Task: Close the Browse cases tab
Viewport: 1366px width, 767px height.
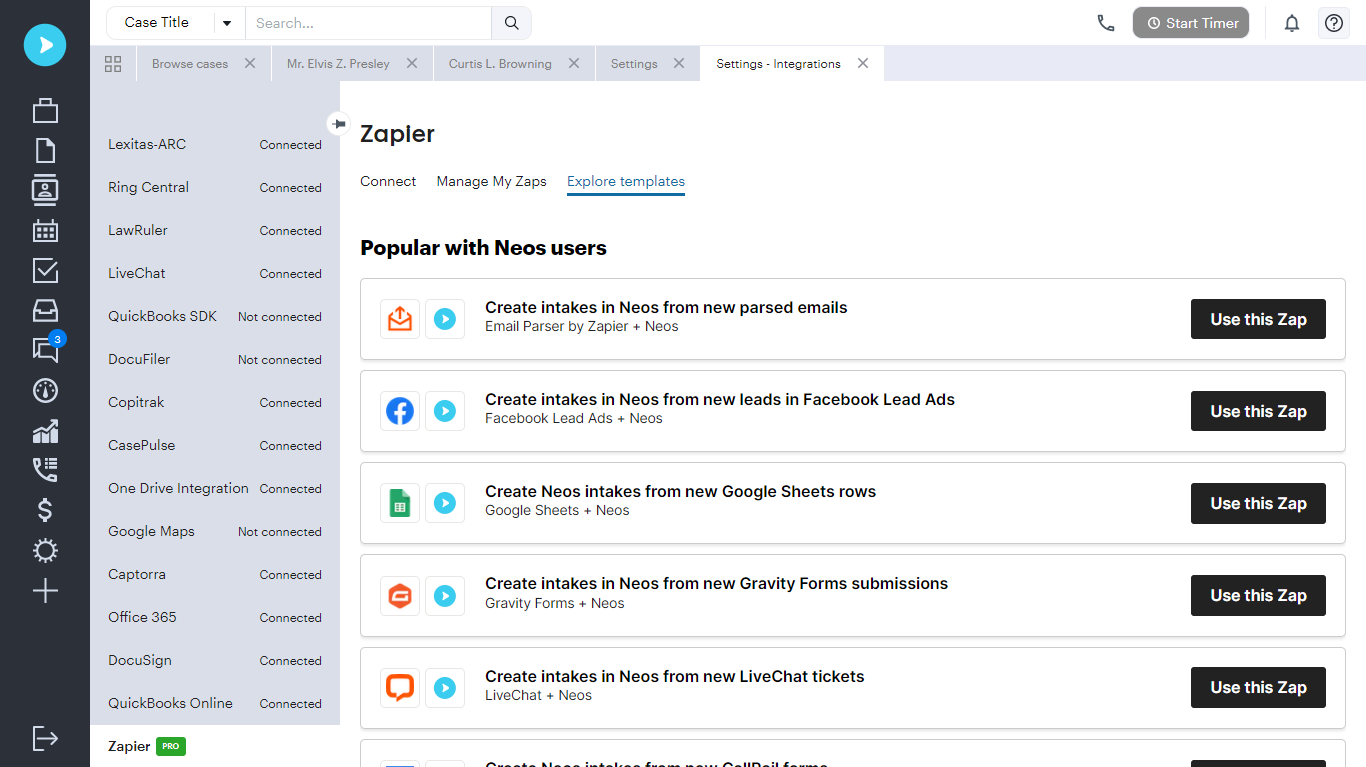Action: coord(250,63)
